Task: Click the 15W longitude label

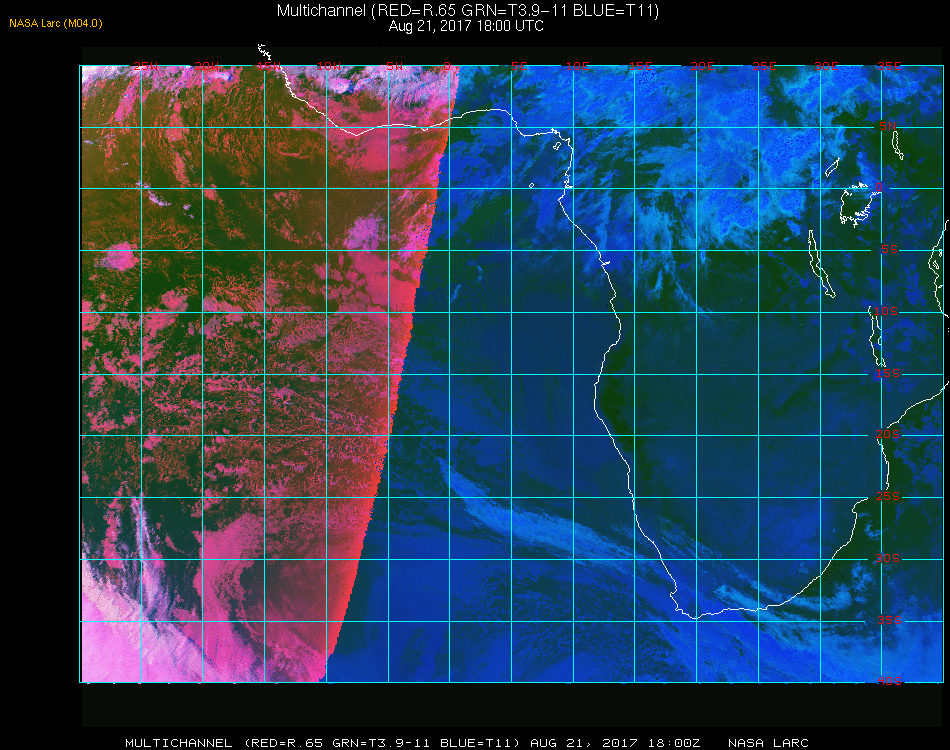Action: point(268,66)
